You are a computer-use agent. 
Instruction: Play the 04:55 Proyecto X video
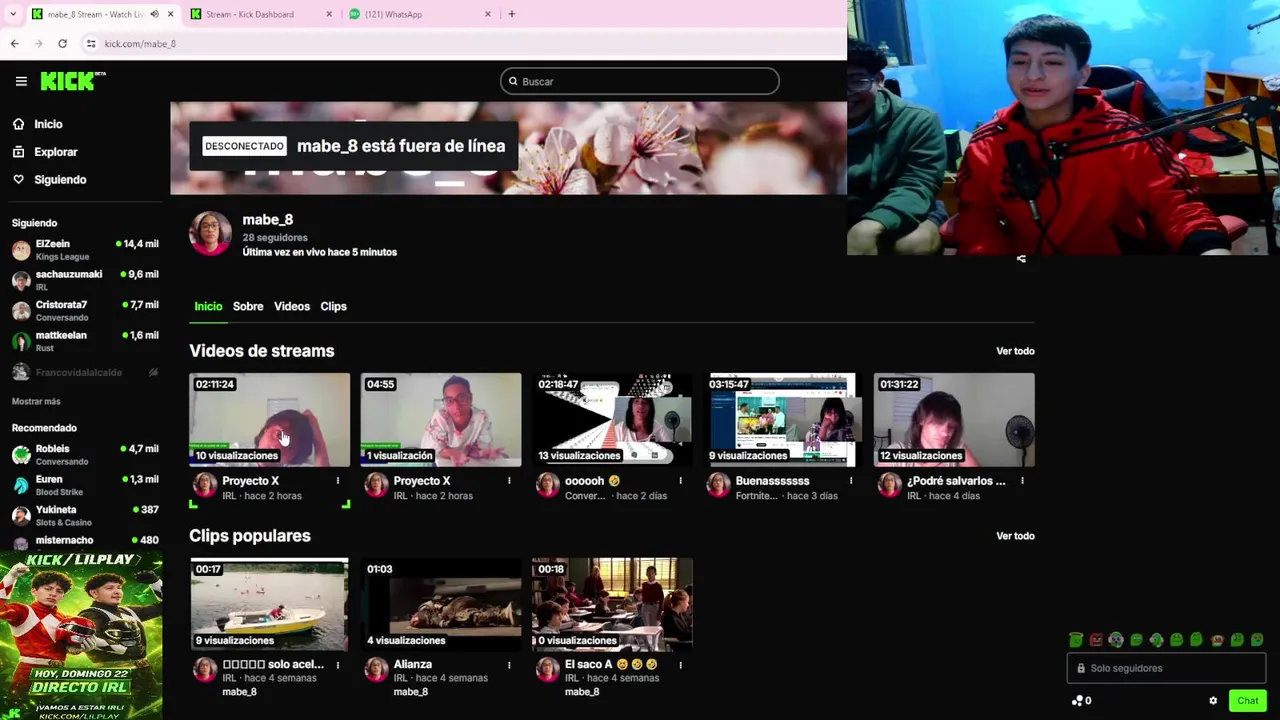441,420
